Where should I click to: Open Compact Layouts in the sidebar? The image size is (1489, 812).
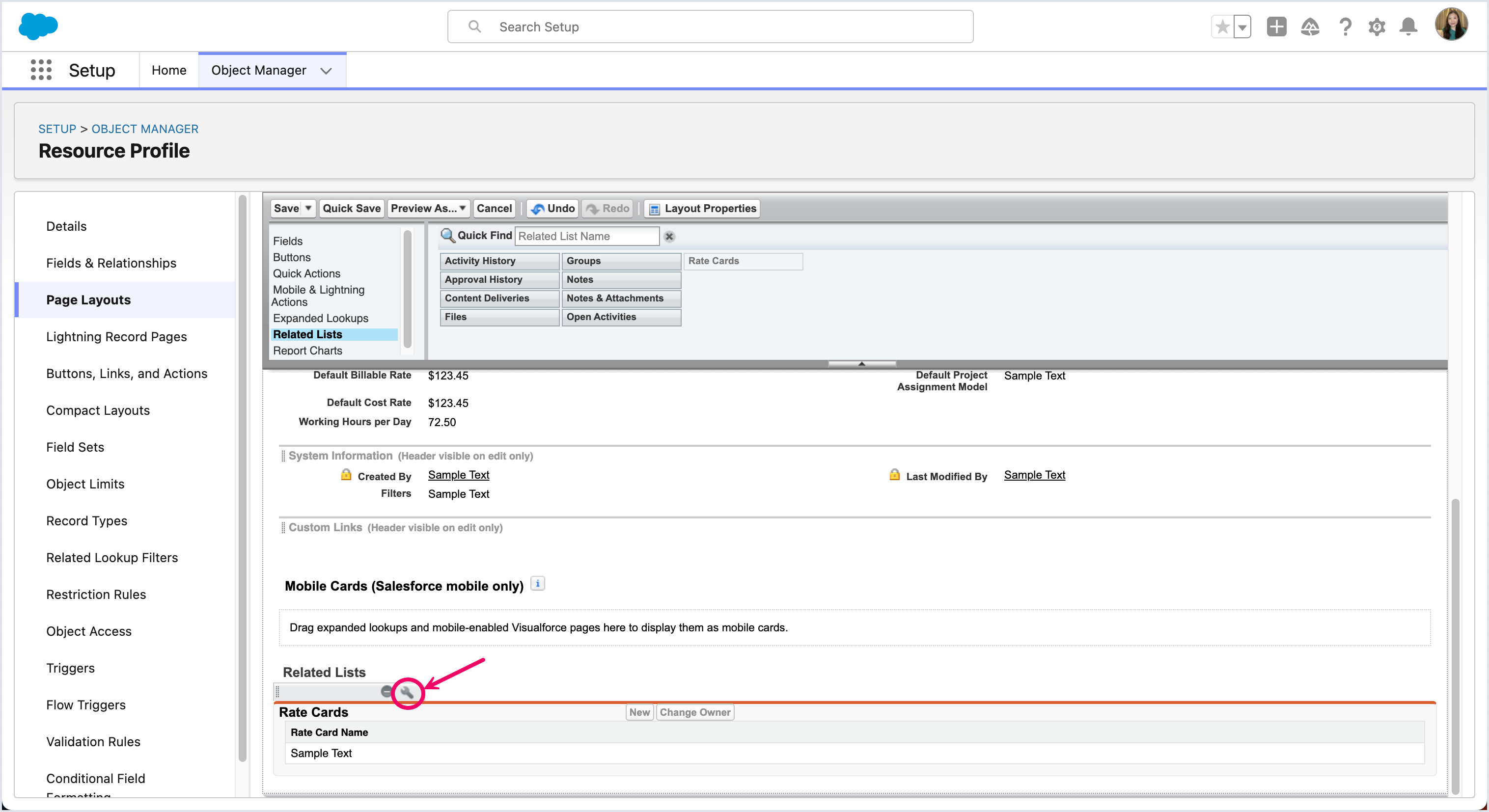point(98,410)
